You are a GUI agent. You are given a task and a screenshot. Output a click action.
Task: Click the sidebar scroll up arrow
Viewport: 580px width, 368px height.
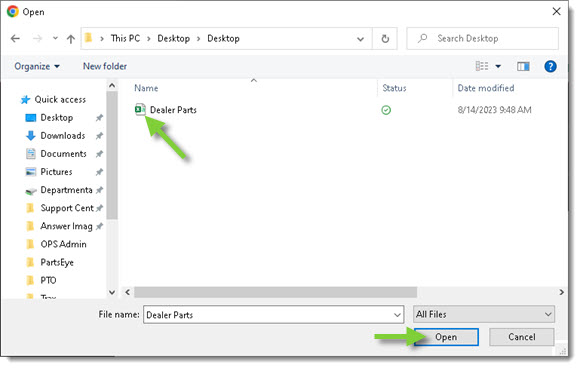[x=112, y=86]
